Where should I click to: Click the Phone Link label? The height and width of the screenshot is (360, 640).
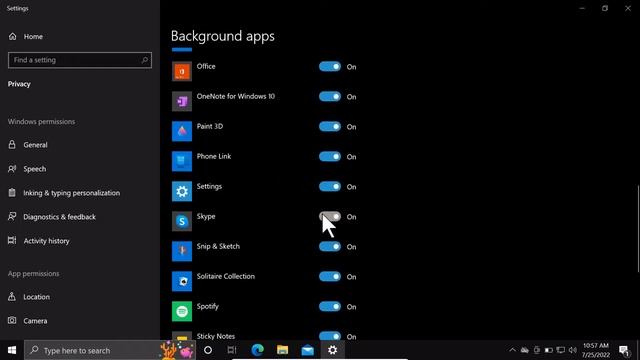click(x=214, y=156)
